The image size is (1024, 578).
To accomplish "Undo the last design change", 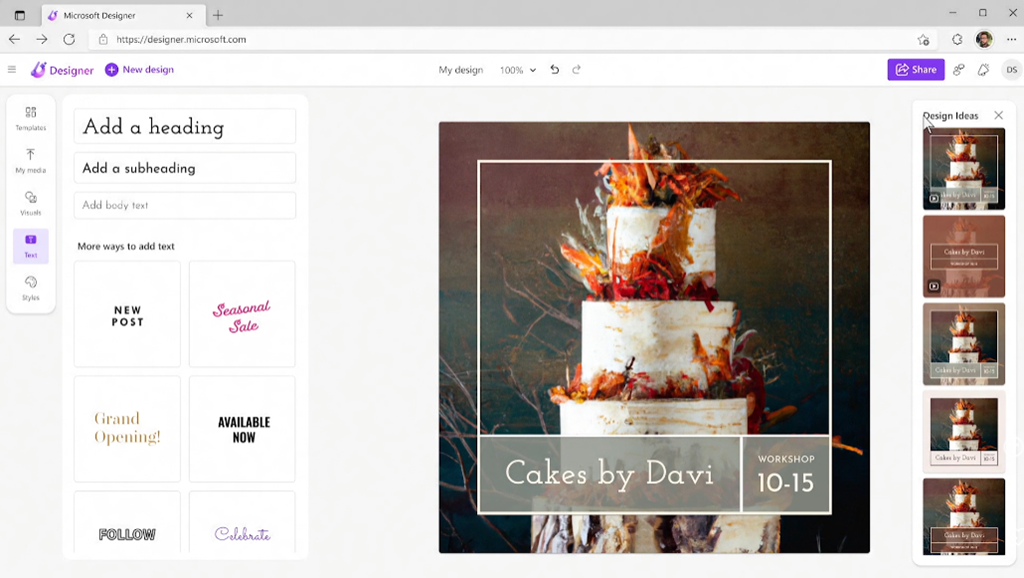I will pyautogui.click(x=554, y=69).
